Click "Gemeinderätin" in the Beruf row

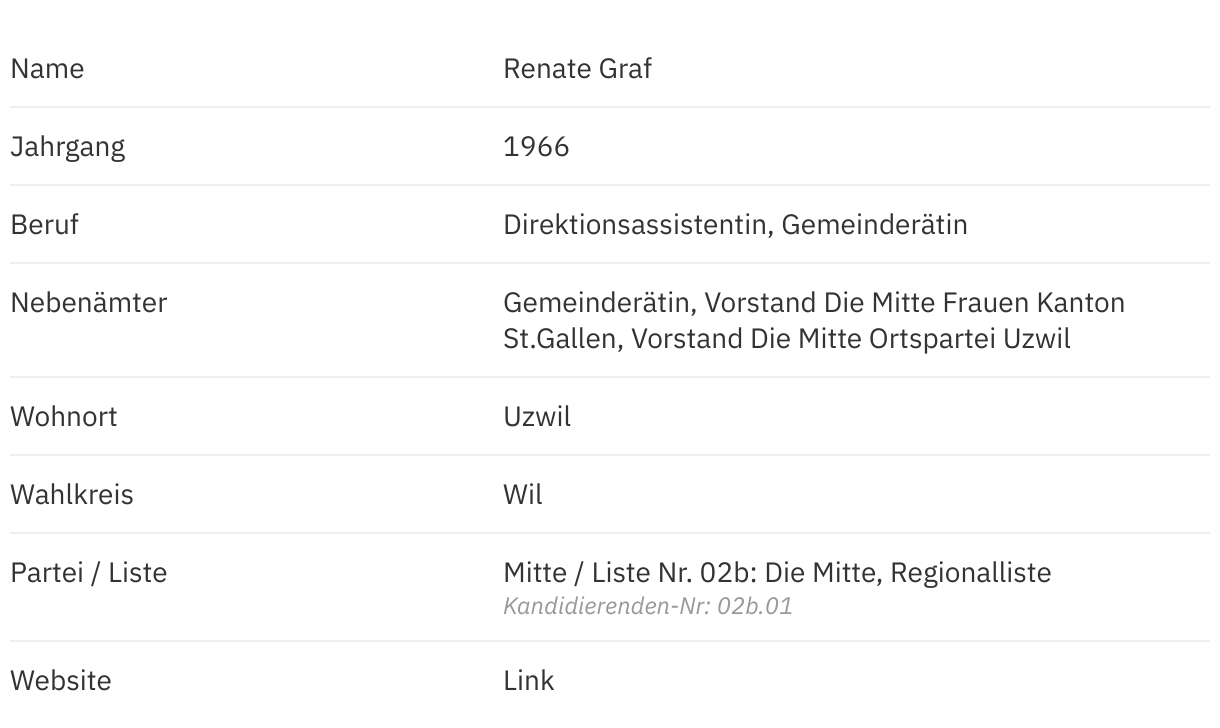874,225
